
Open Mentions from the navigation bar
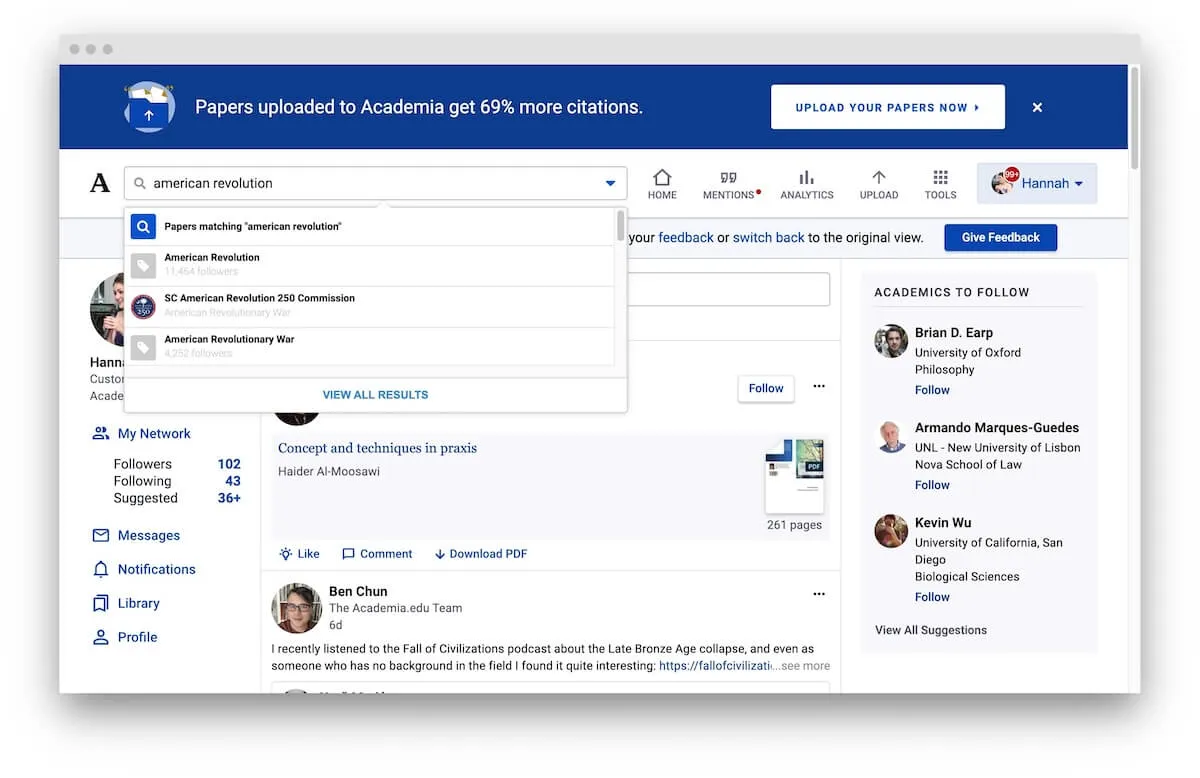[731, 184]
